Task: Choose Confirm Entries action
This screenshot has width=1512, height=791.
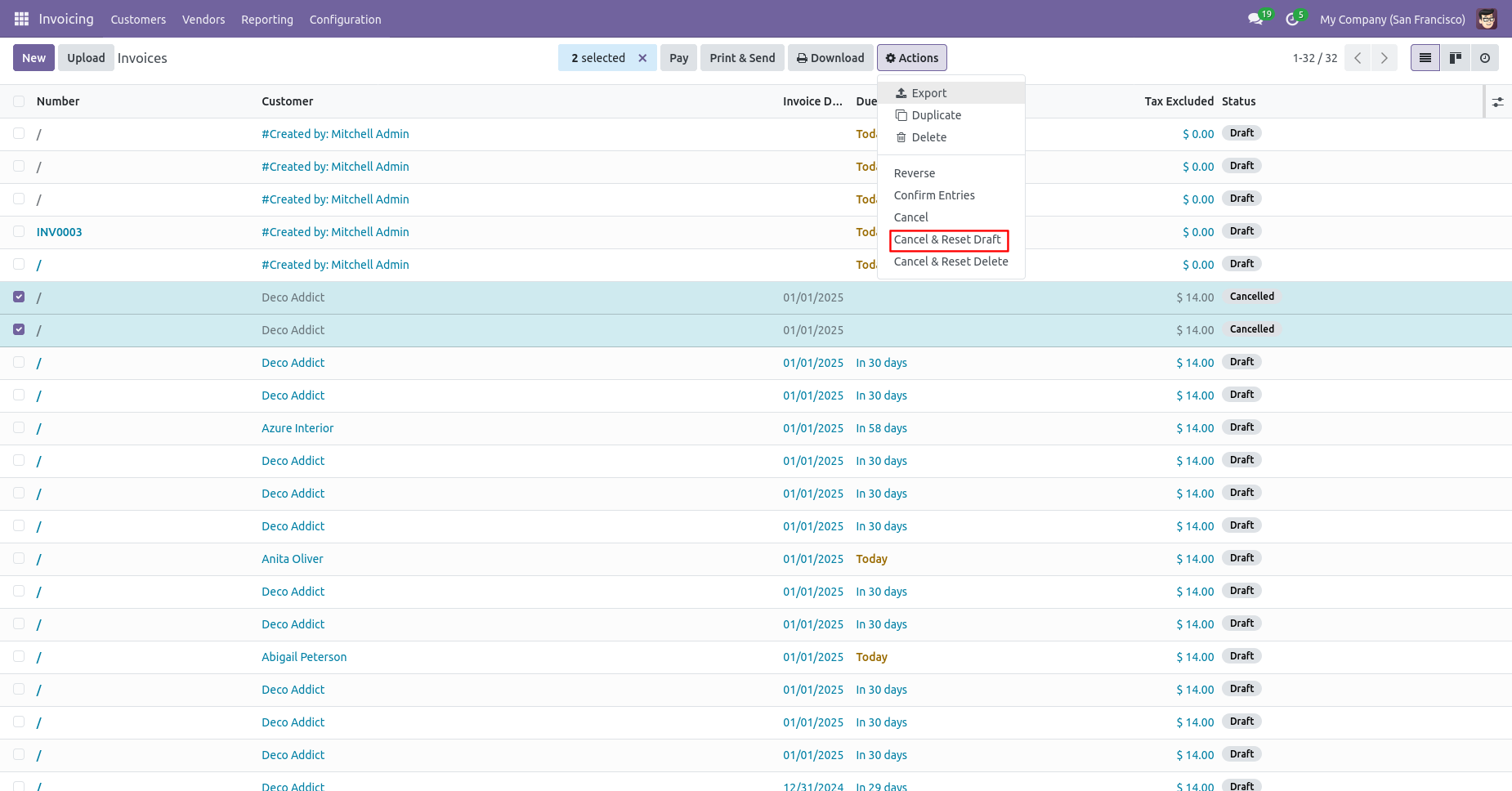Action: [x=951, y=195]
